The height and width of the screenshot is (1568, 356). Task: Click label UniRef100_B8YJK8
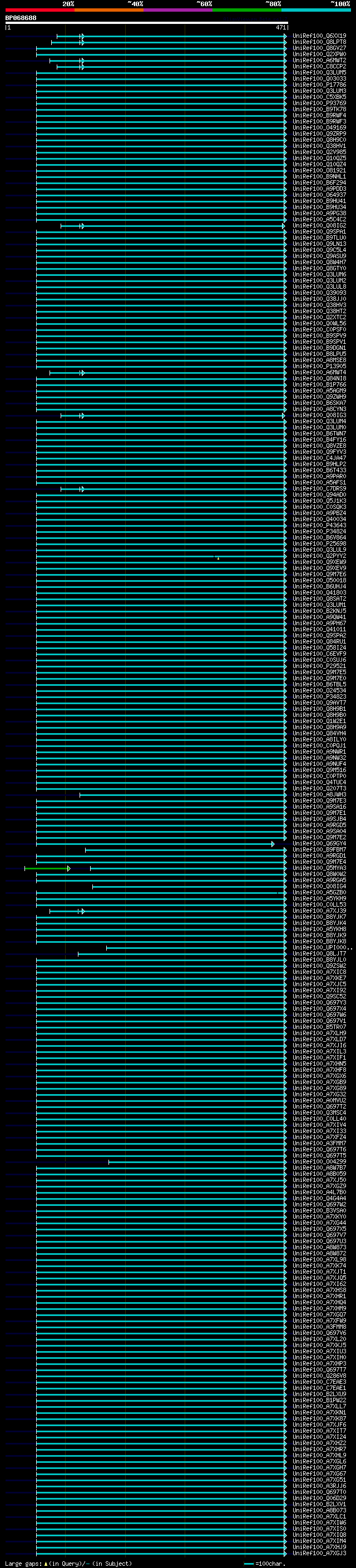pos(319,941)
